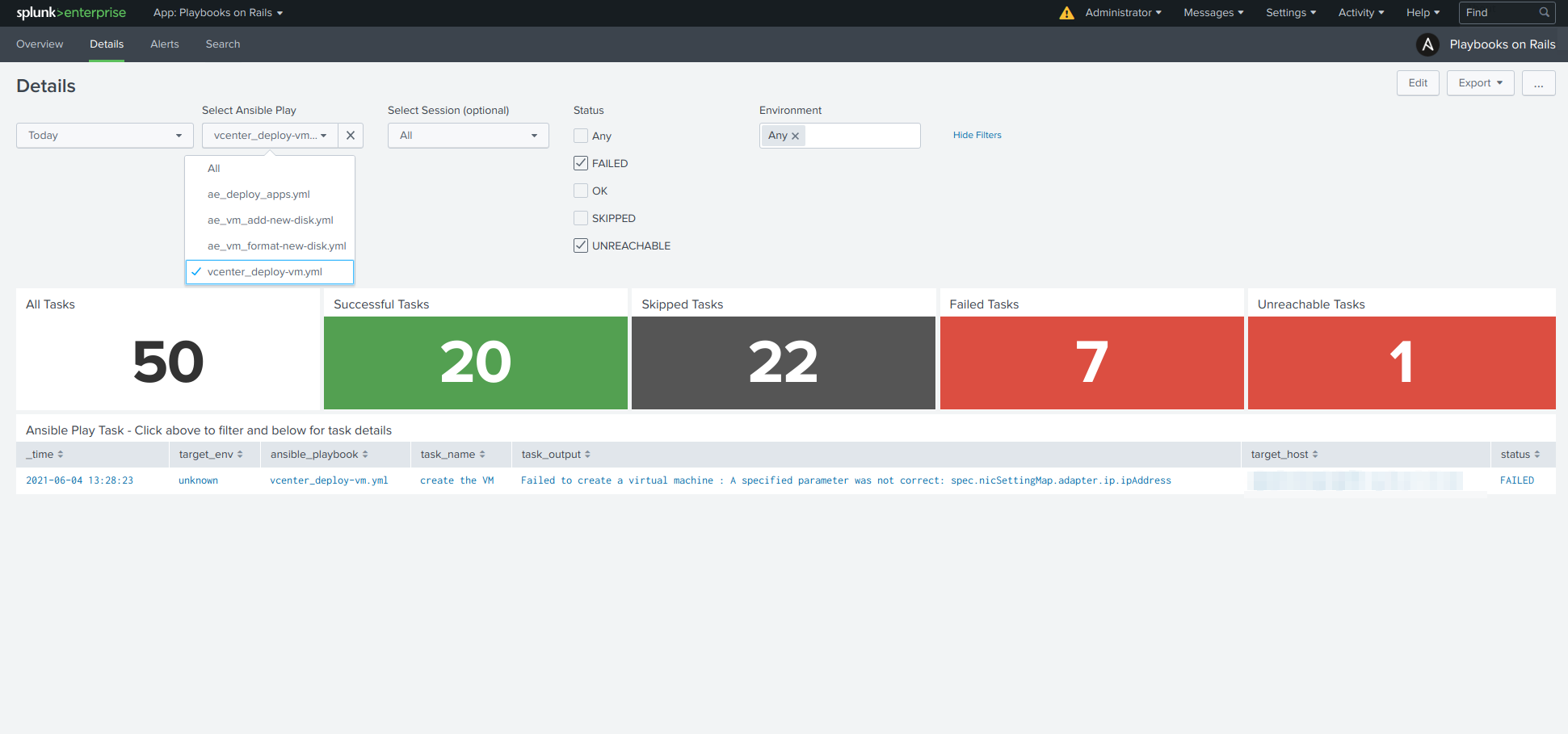The height and width of the screenshot is (734, 1568).
Task: Sort by target_host column
Action: 1284,455
